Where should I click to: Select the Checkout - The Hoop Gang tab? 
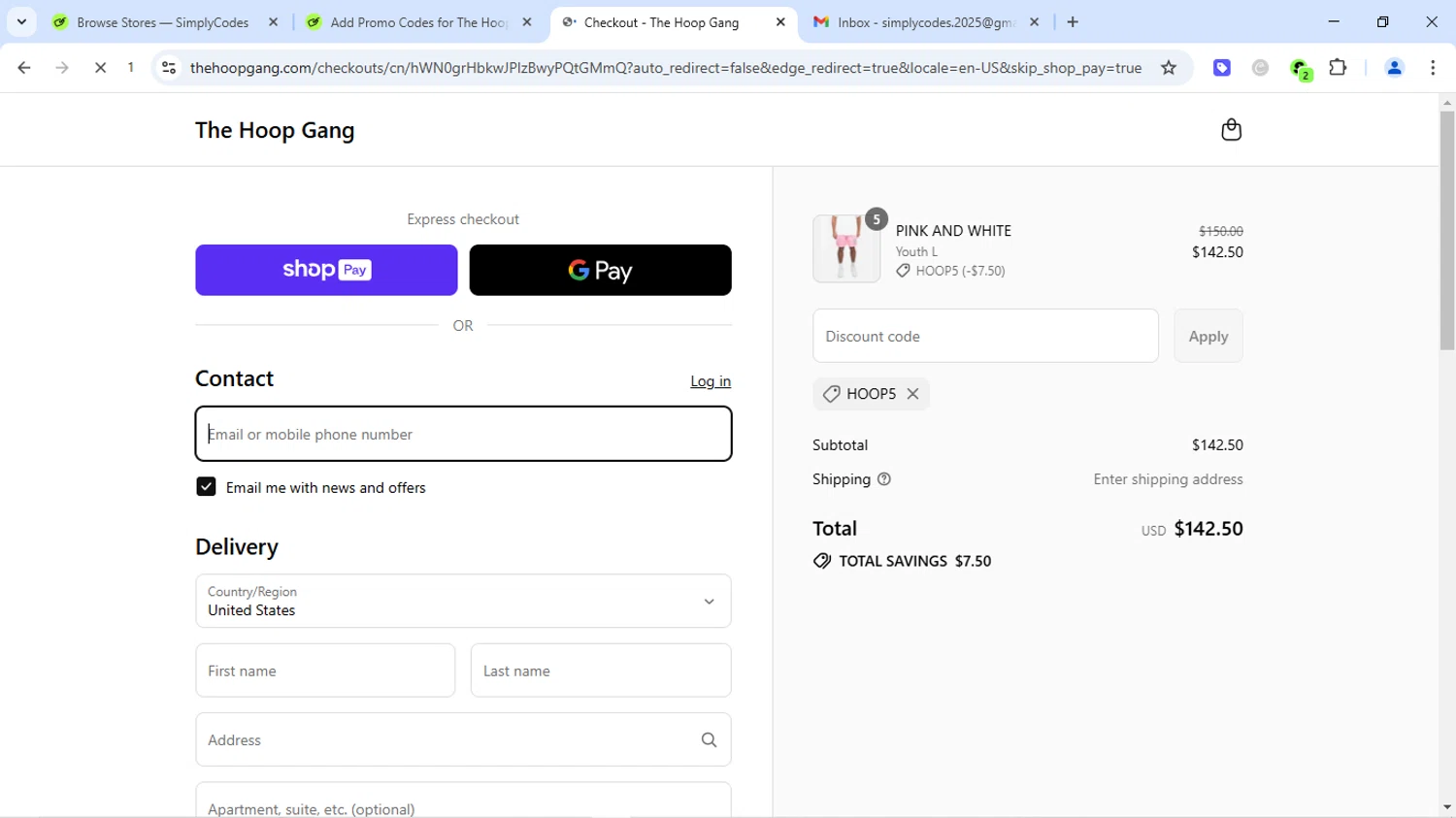[674, 22]
